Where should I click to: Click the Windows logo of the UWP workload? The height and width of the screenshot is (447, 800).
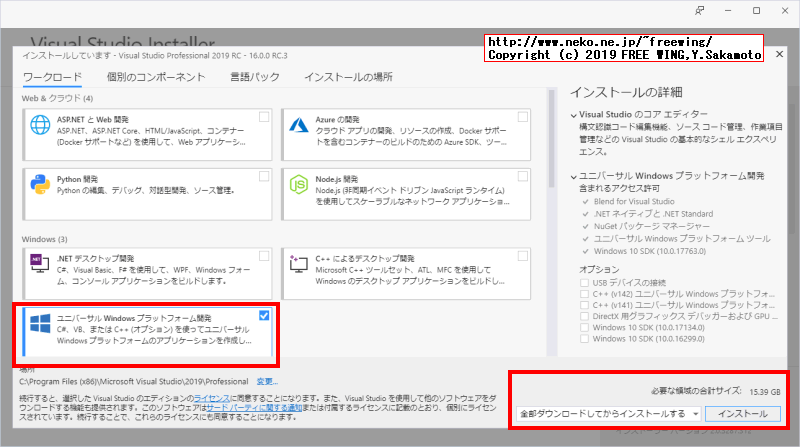point(40,324)
